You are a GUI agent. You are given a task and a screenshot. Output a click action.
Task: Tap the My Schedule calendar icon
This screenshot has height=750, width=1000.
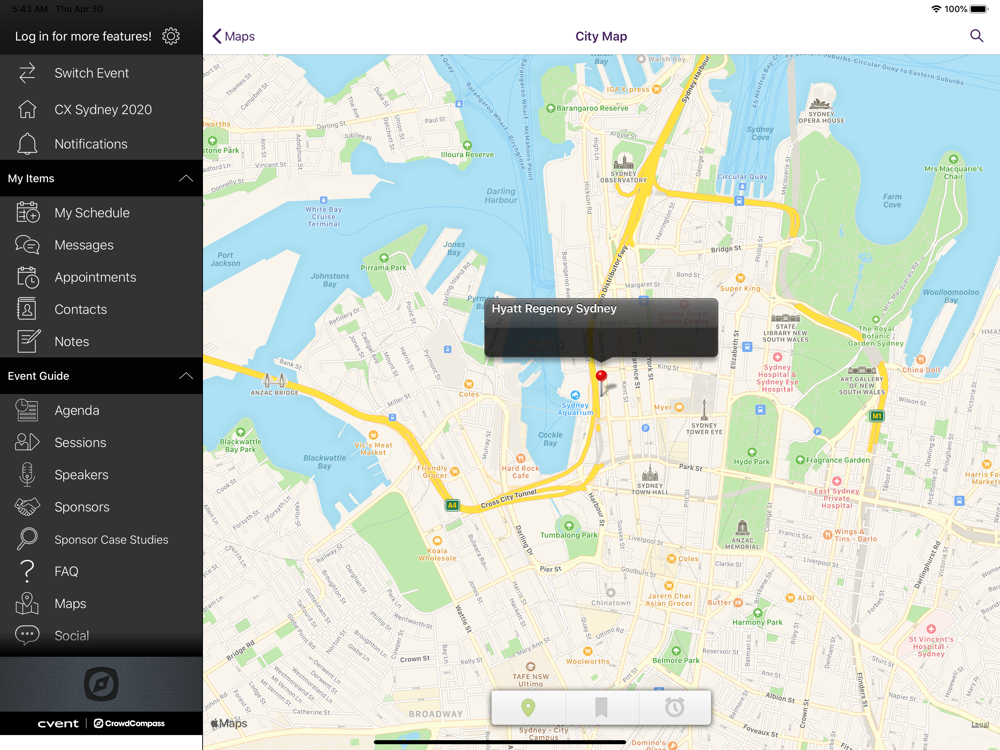pyautogui.click(x=27, y=212)
